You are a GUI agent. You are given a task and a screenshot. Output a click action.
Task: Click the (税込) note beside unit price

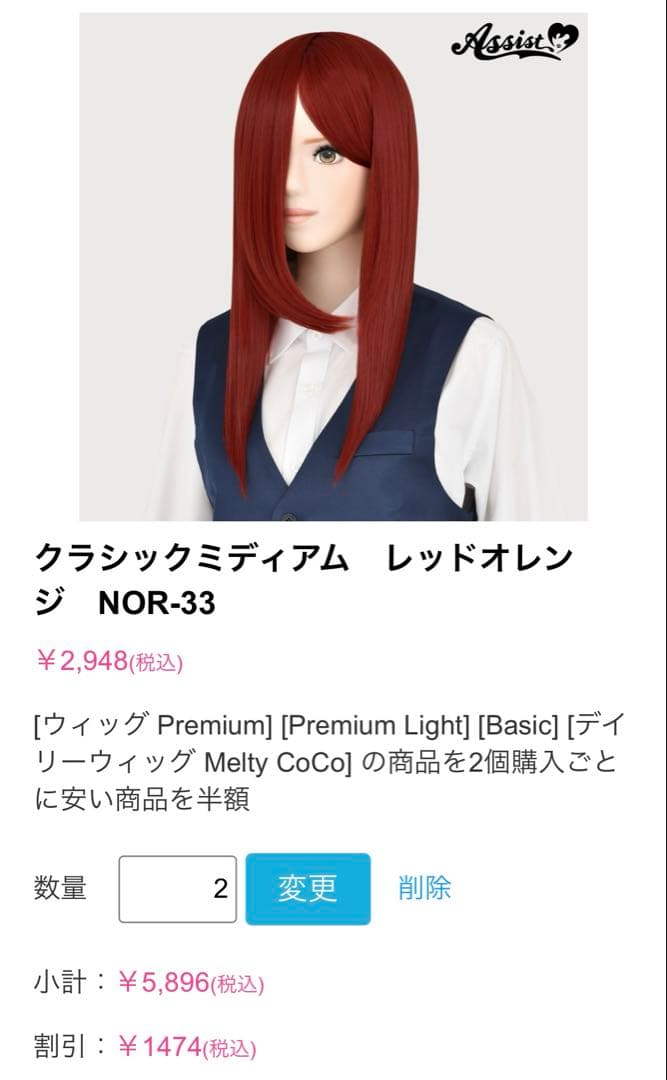(156, 663)
